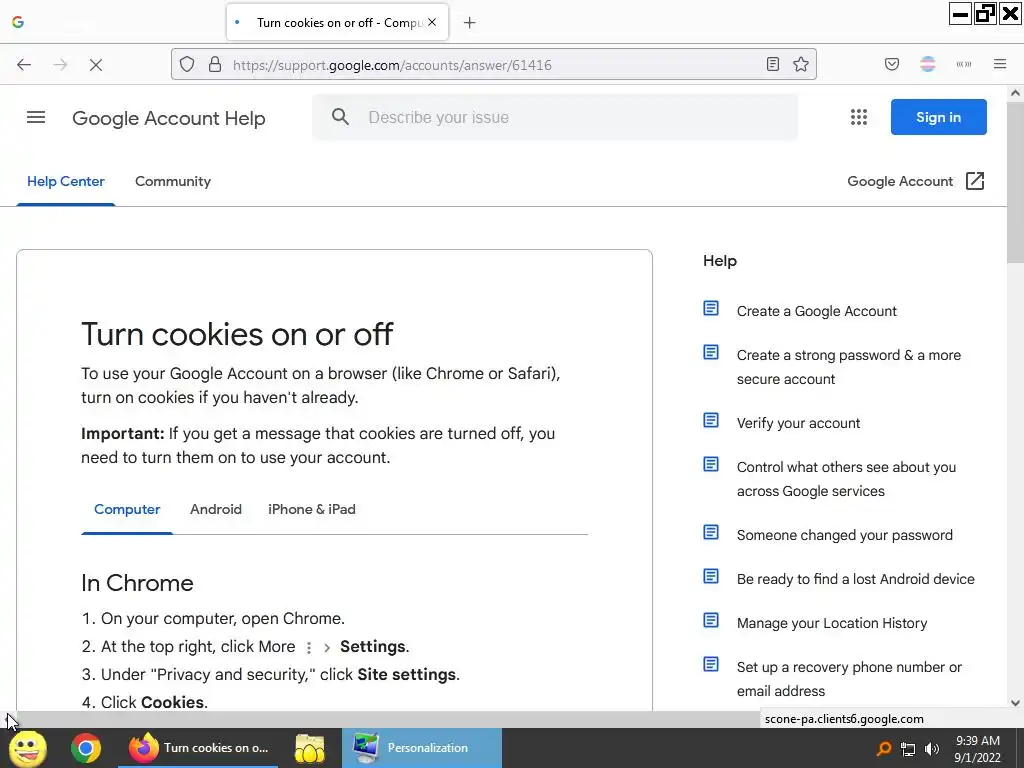Open Chrome from the taskbar
This screenshot has width=1024, height=768.
[86, 748]
